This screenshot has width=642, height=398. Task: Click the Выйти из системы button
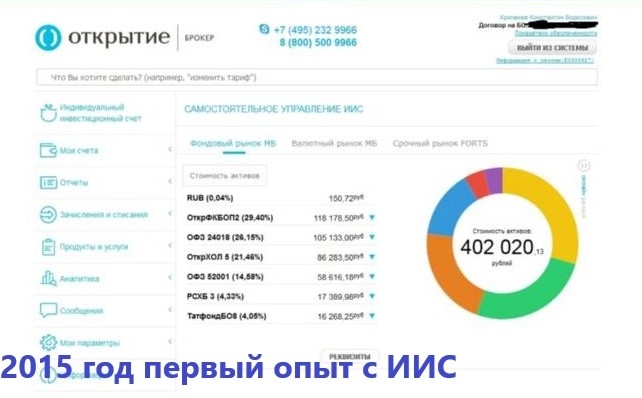click(552, 47)
